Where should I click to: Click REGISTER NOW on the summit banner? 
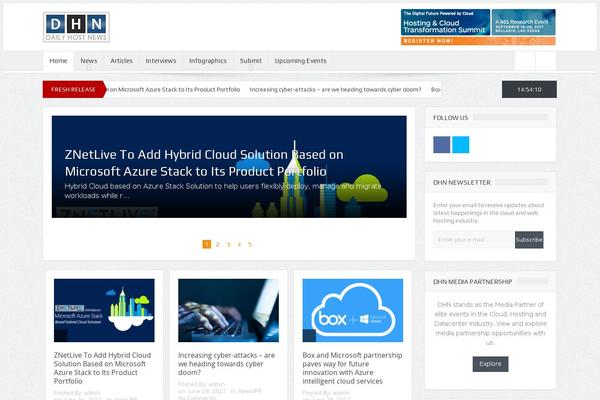(478, 41)
